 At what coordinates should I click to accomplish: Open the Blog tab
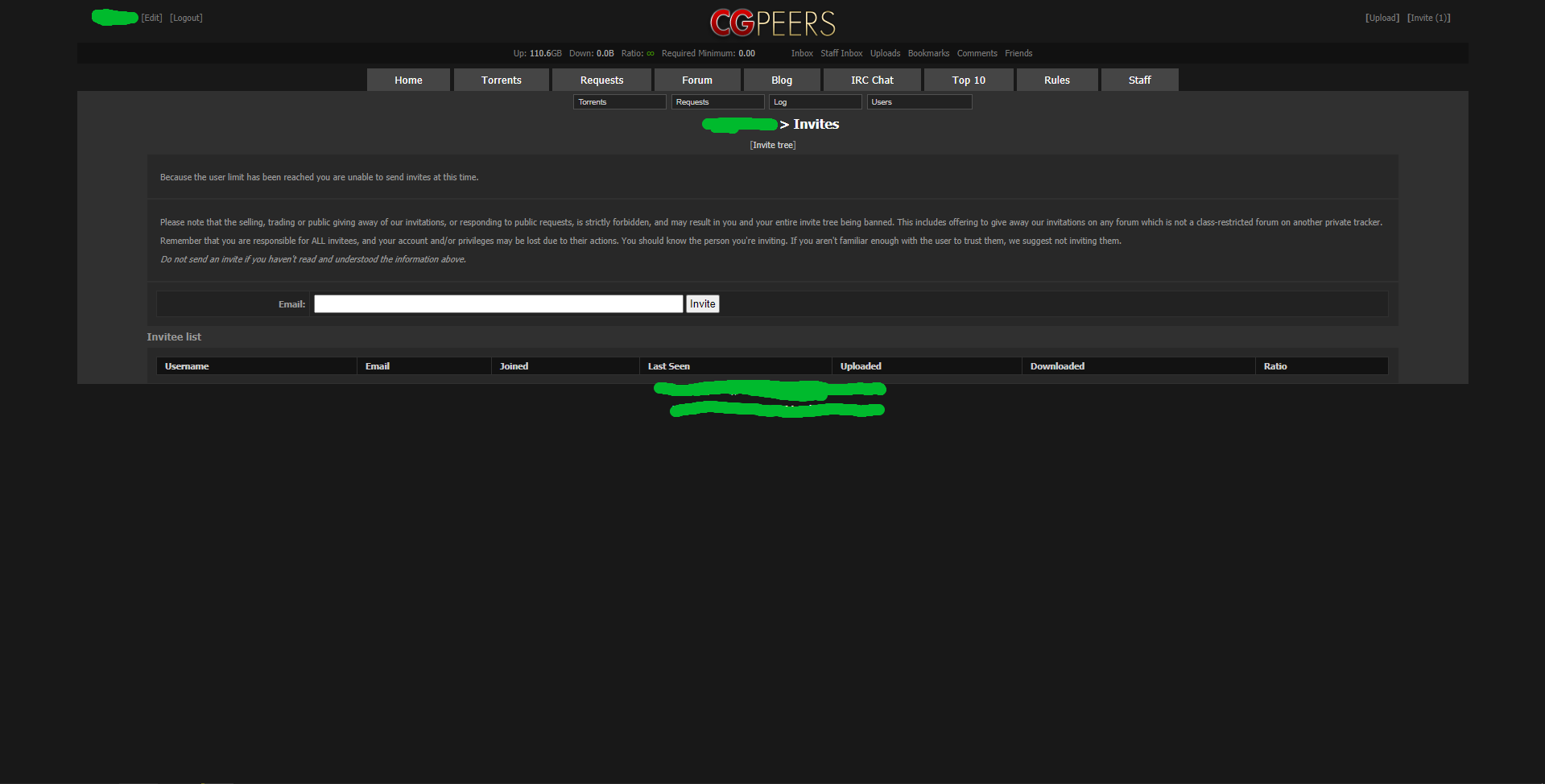(782, 80)
